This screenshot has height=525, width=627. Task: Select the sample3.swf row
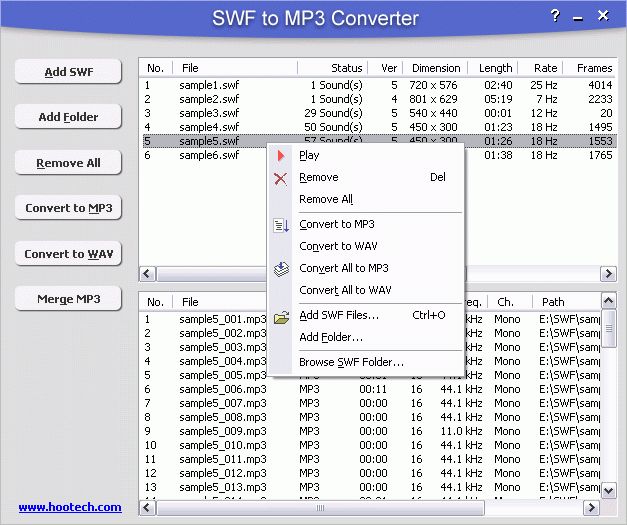(378, 113)
